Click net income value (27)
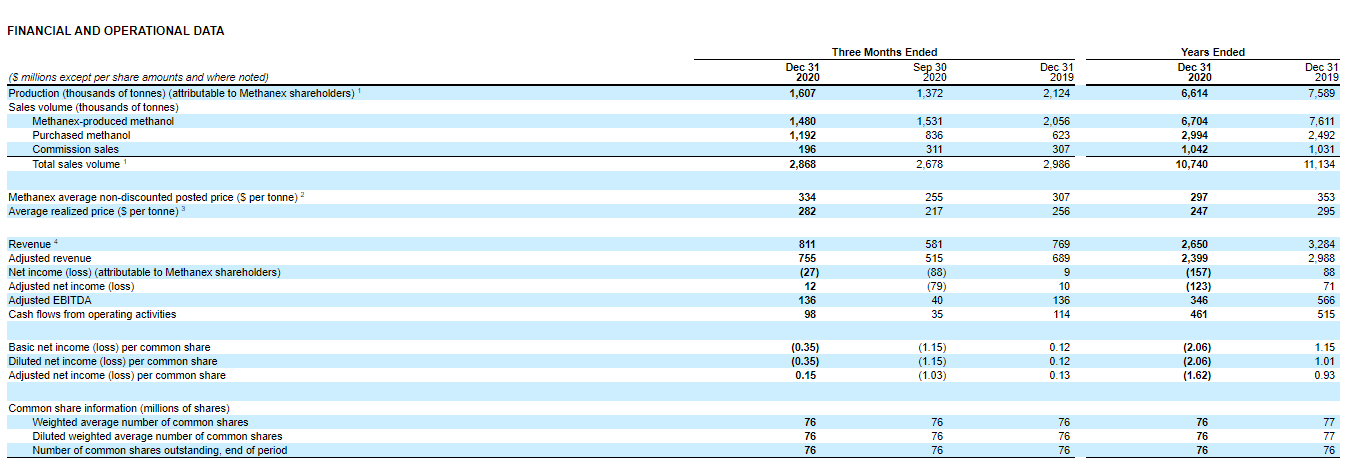 click(x=809, y=272)
